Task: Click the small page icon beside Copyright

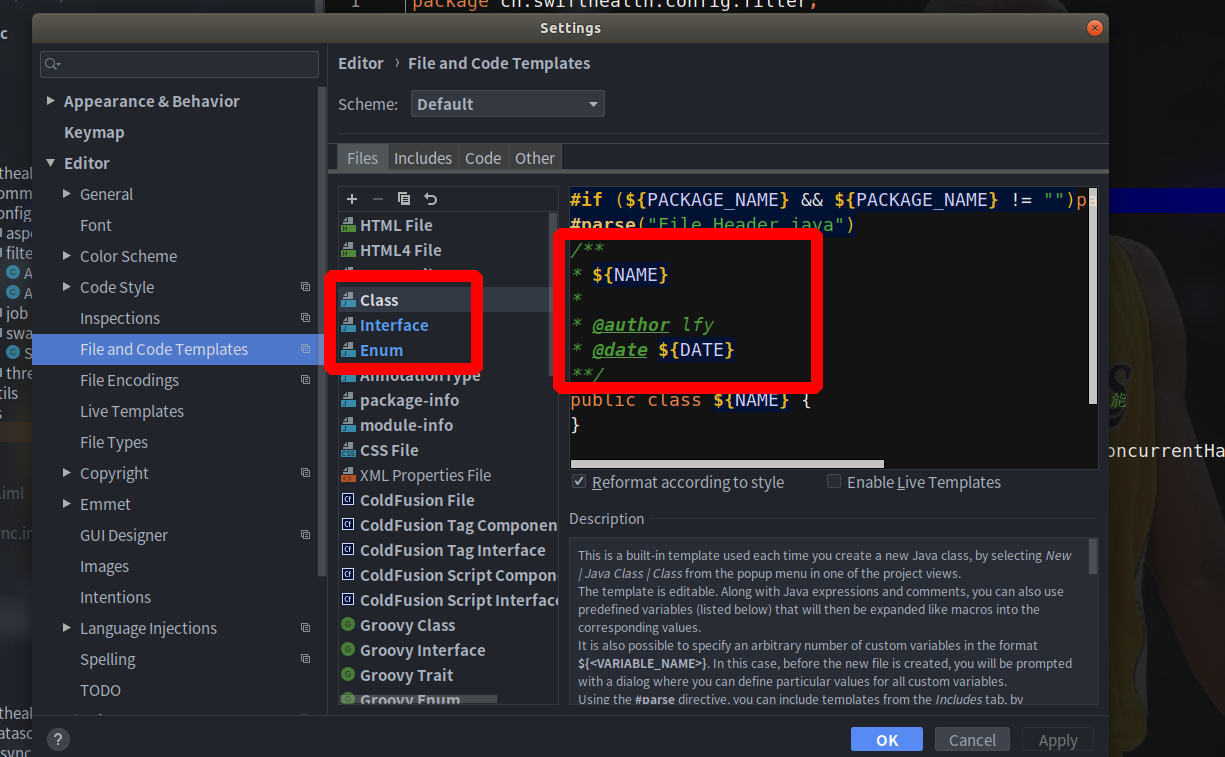Action: (x=305, y=473)
